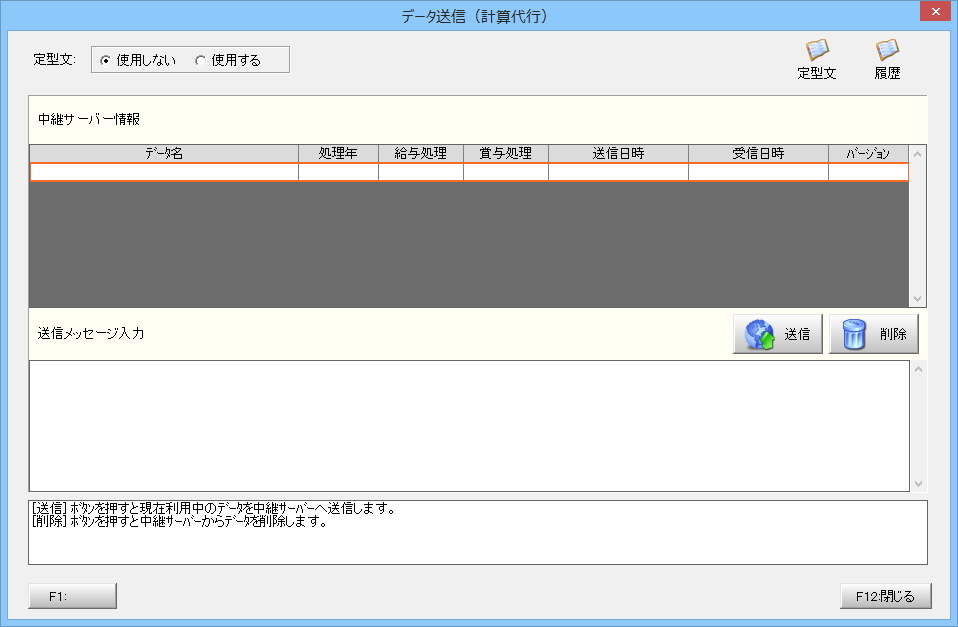The height and width of the screenshot is (627, 958).
Task: Click the message box scrollbar up arrow
Action: (x=918, y=369)
